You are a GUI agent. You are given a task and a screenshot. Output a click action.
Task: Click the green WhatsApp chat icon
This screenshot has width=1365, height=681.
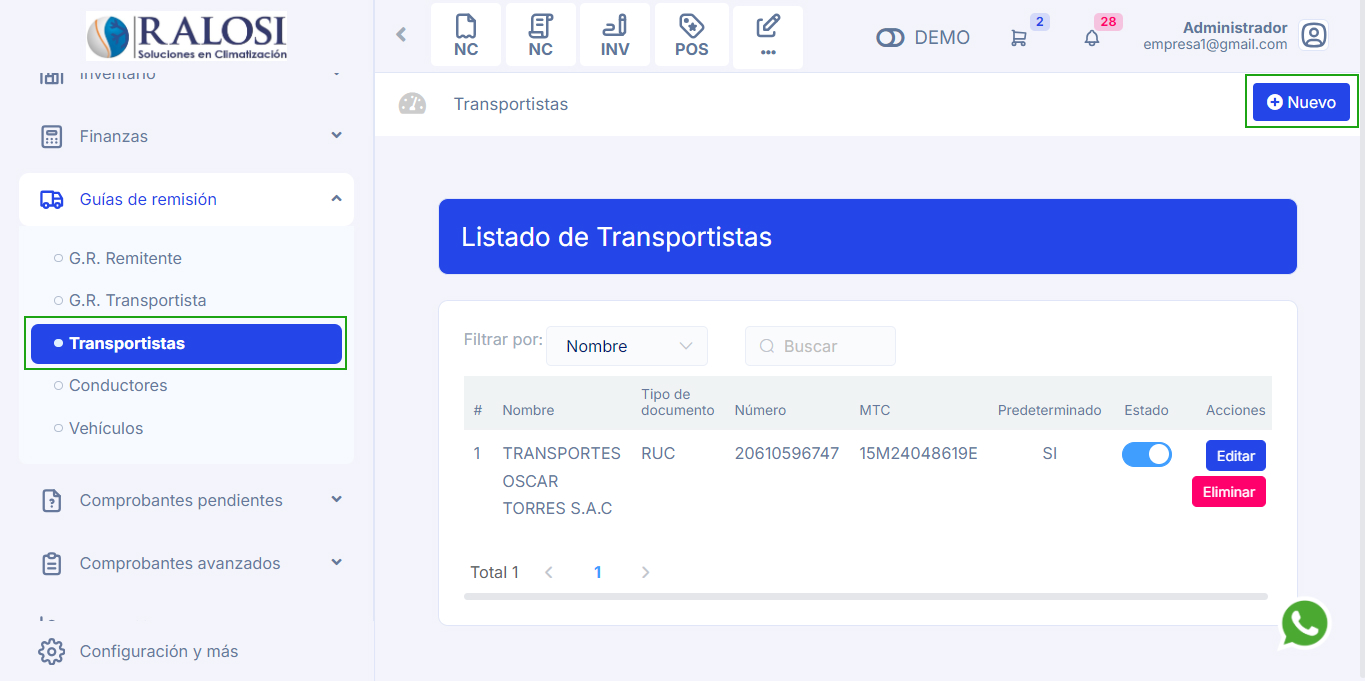tap(1304, 623)
